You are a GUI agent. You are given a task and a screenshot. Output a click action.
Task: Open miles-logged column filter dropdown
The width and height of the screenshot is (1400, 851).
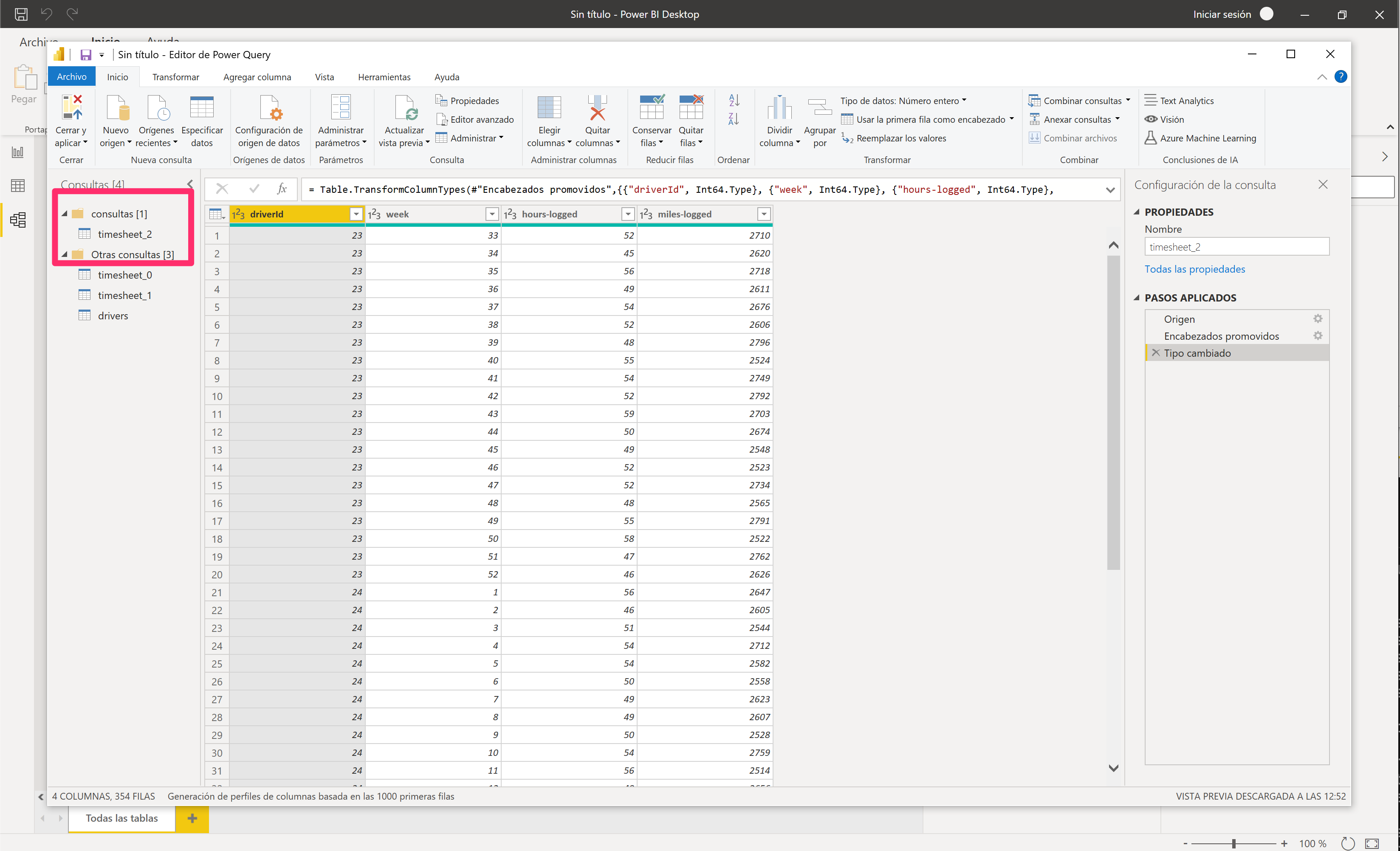point(764,214)
